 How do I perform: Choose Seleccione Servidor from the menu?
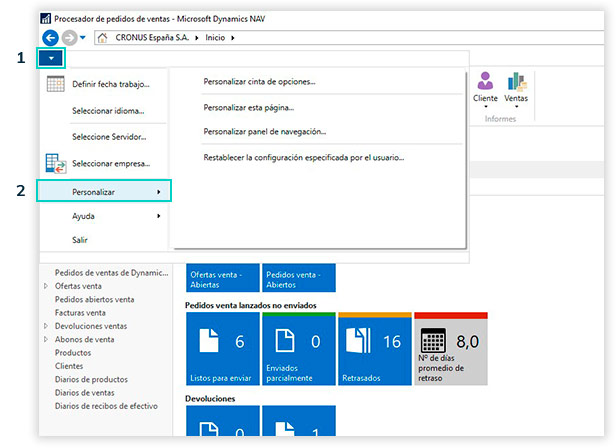pyautogui.click(x=109, y=137)
